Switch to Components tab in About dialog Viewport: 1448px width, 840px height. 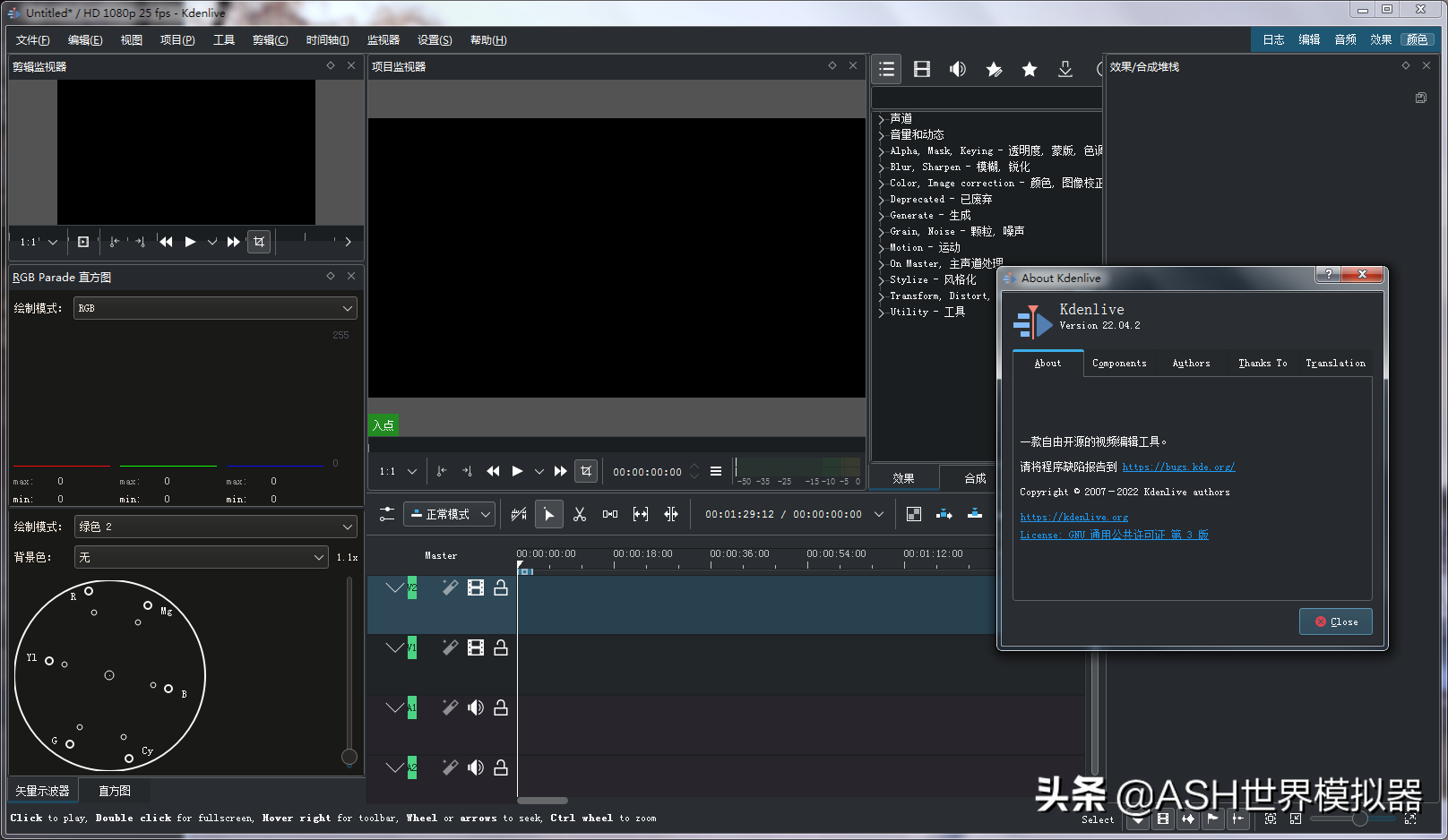coord(1119,363)
